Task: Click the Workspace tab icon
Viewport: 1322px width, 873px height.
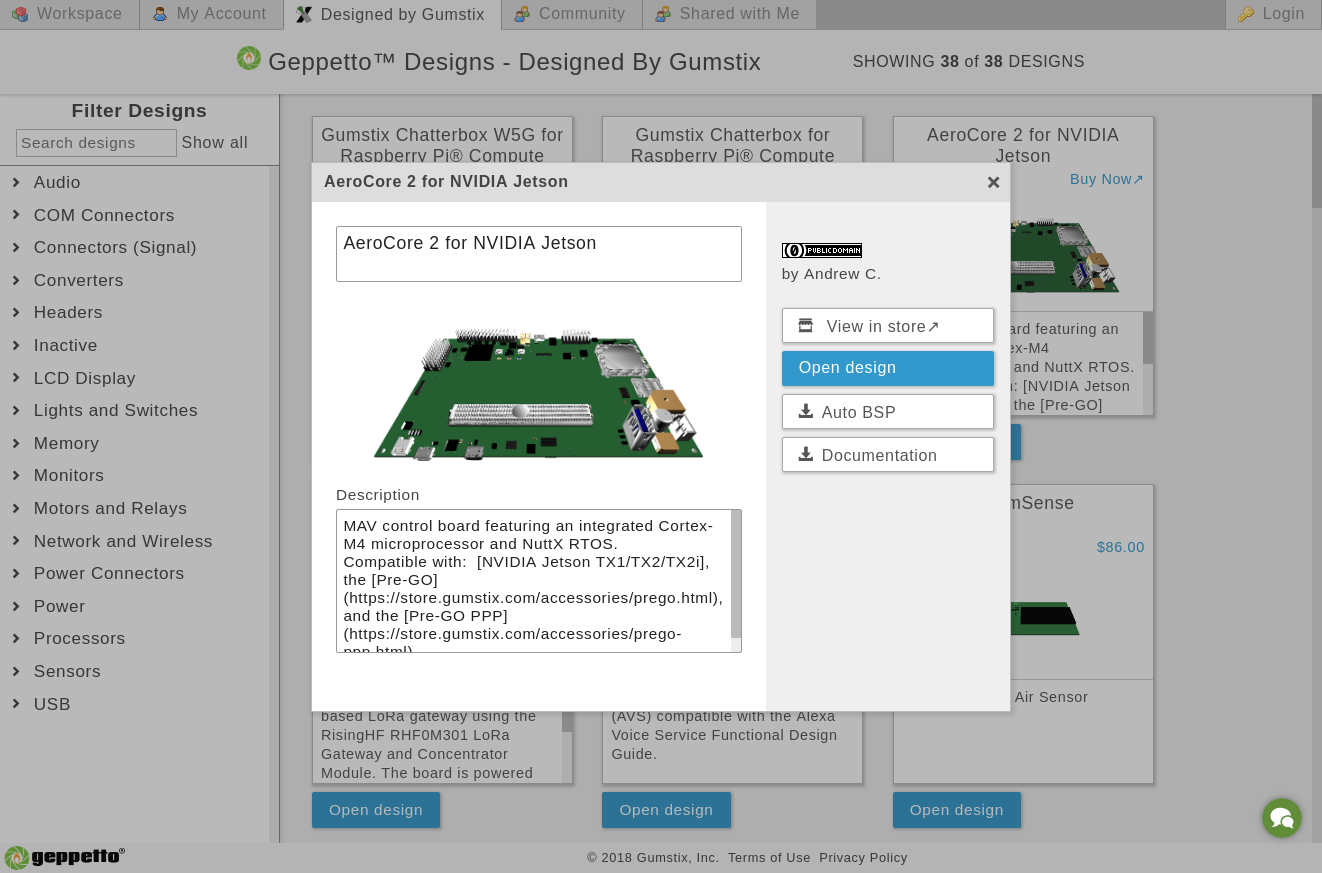Action: pos(20,14)
